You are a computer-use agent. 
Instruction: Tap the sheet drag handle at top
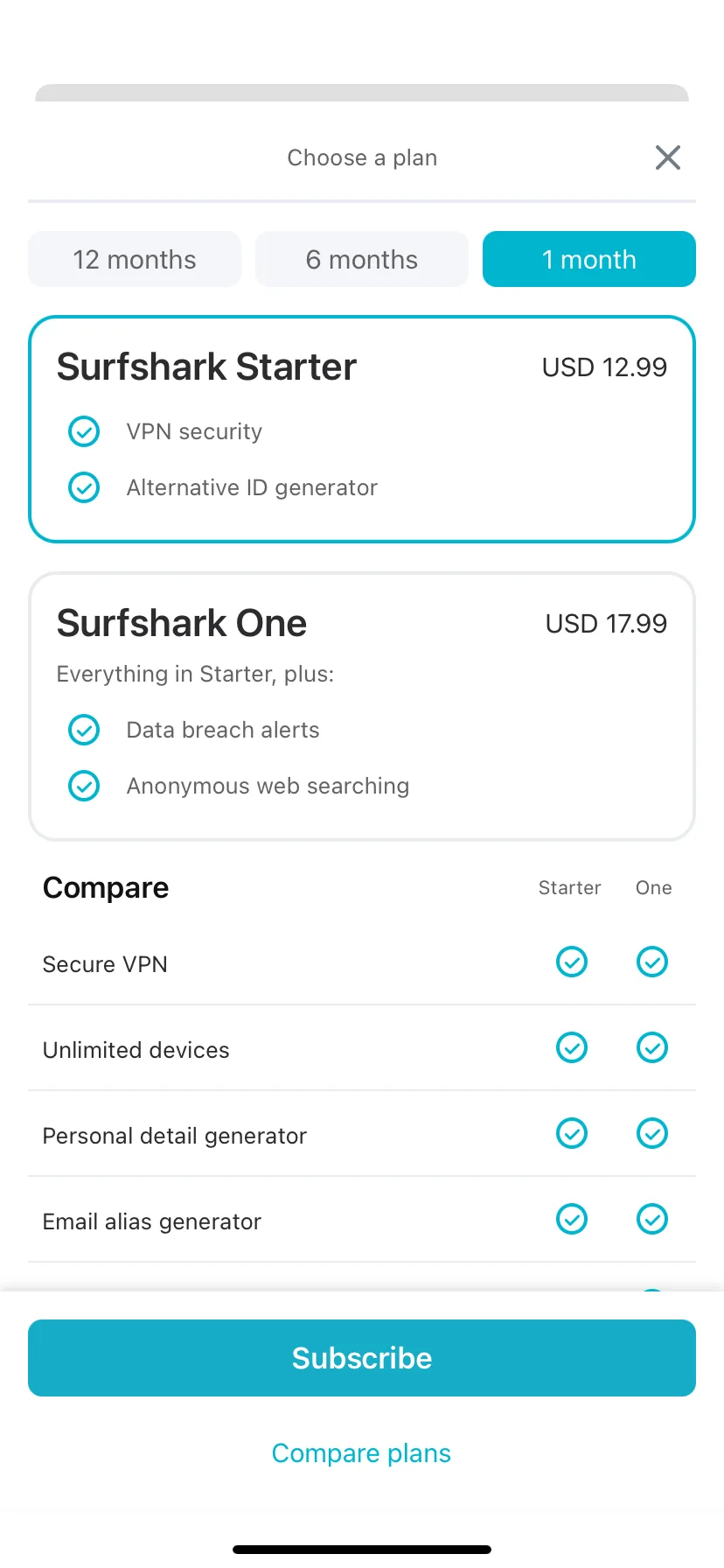pos(362,93)
